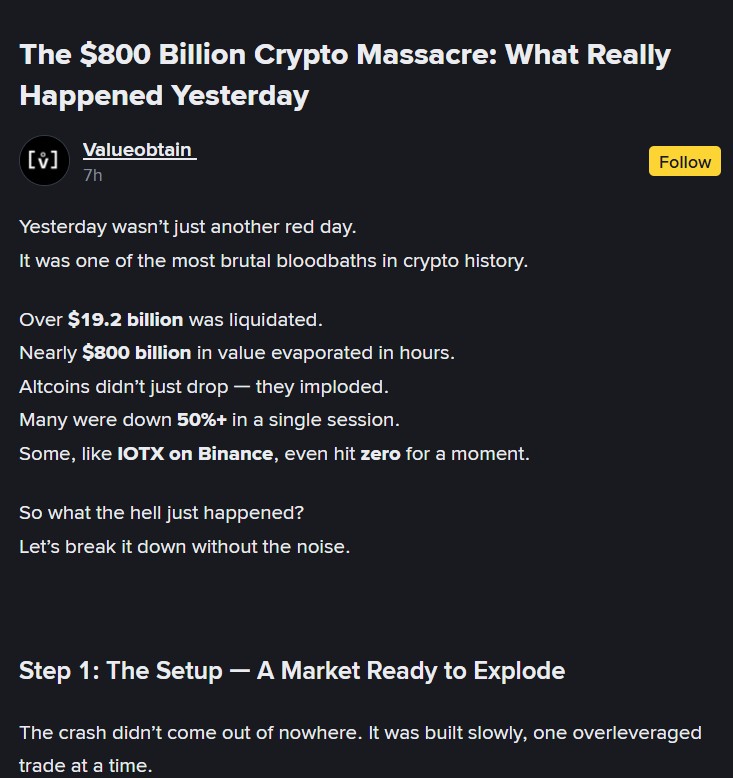Click the bold 50%+ figure
The height and width of the screenshot is (778, 733).
(x=202, y=420)
